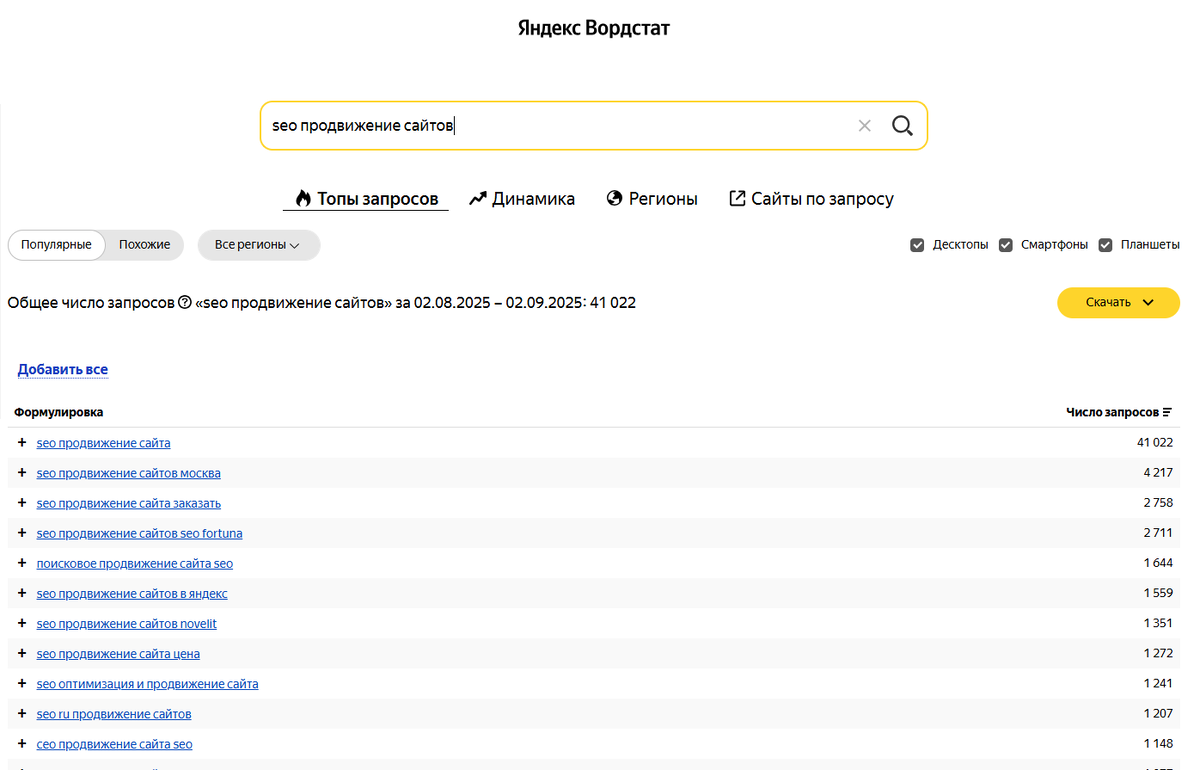1200x770 pixels.
Task: Switch to the Динамика tab
Action: [x=522, y=199]
